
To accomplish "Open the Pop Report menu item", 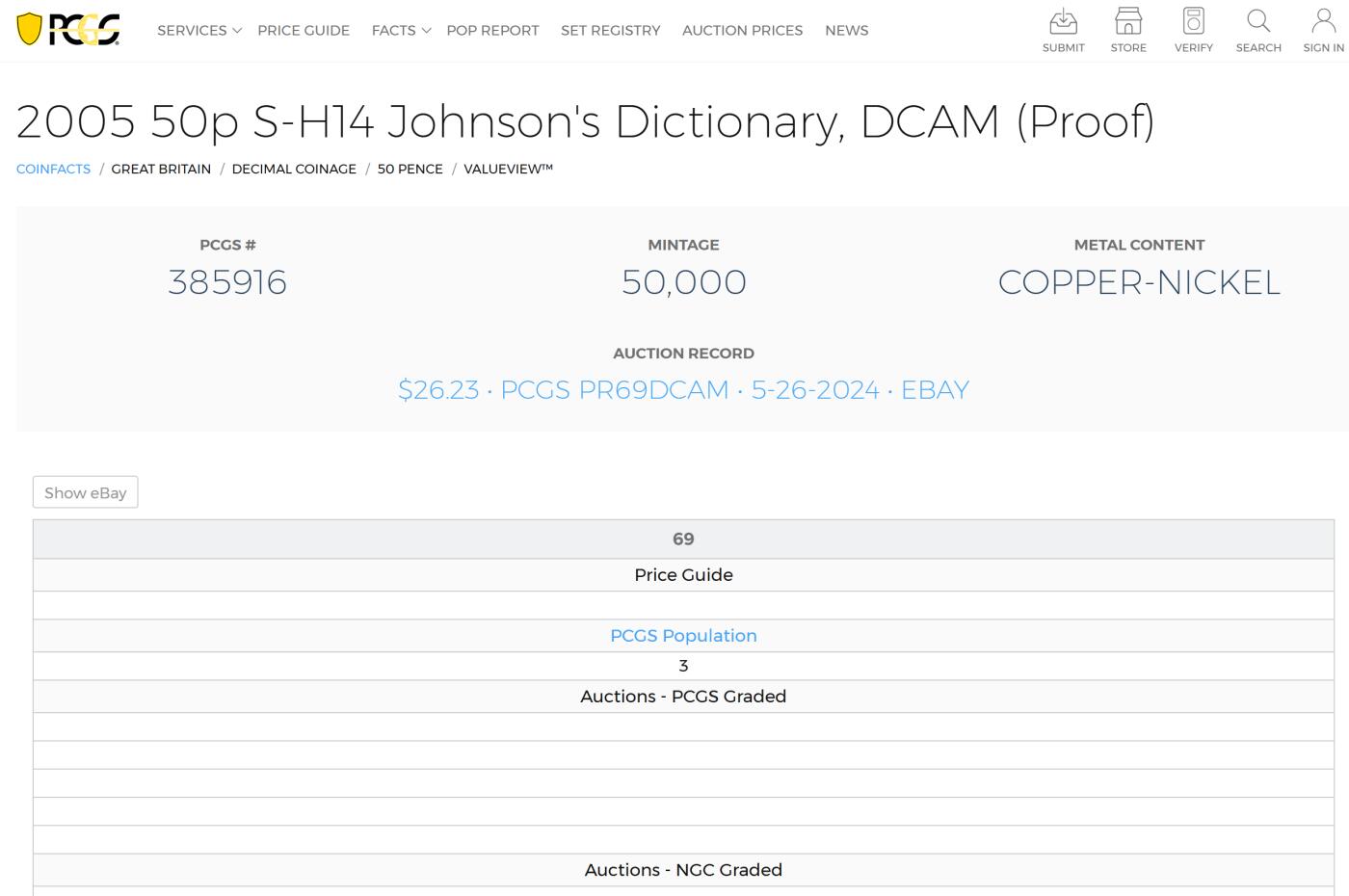I will click(x=492, y=31).
